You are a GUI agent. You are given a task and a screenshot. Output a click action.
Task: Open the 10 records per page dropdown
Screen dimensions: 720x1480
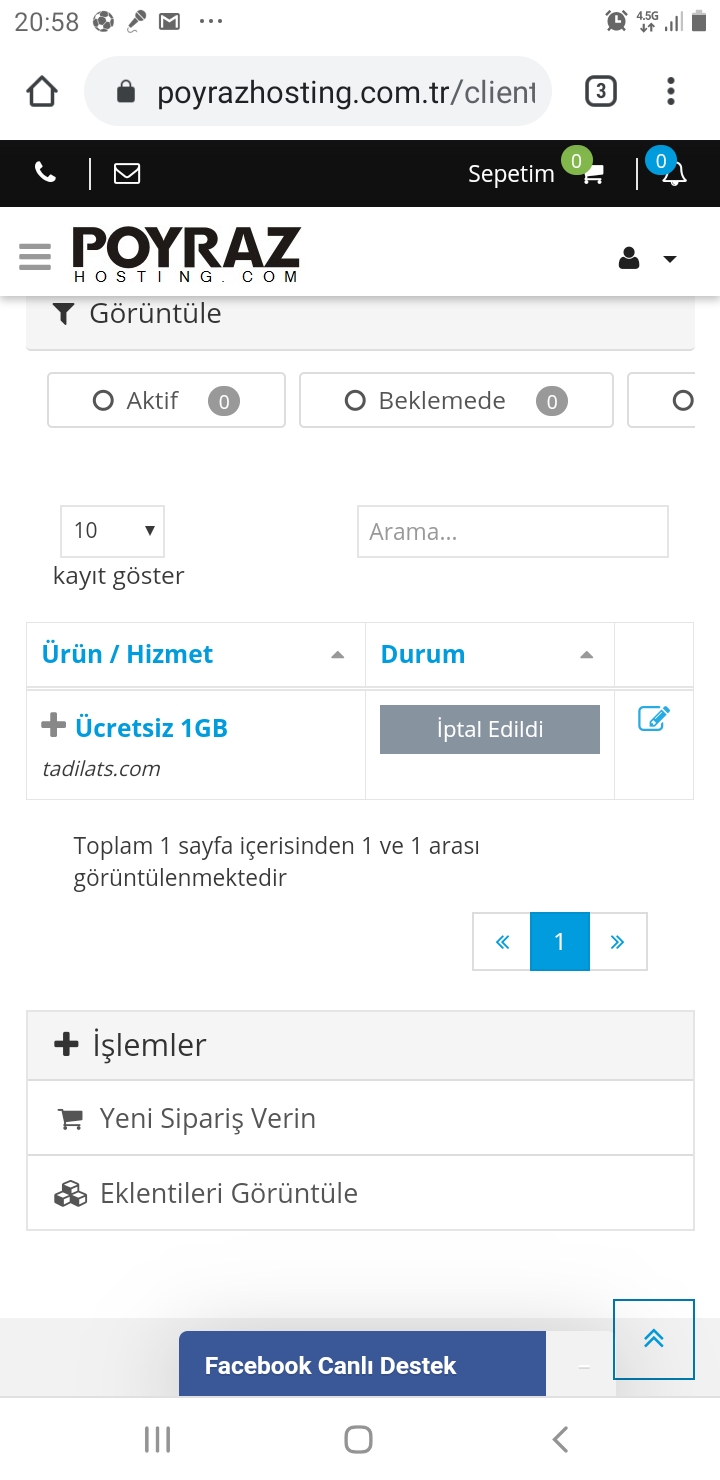[112, 531]
